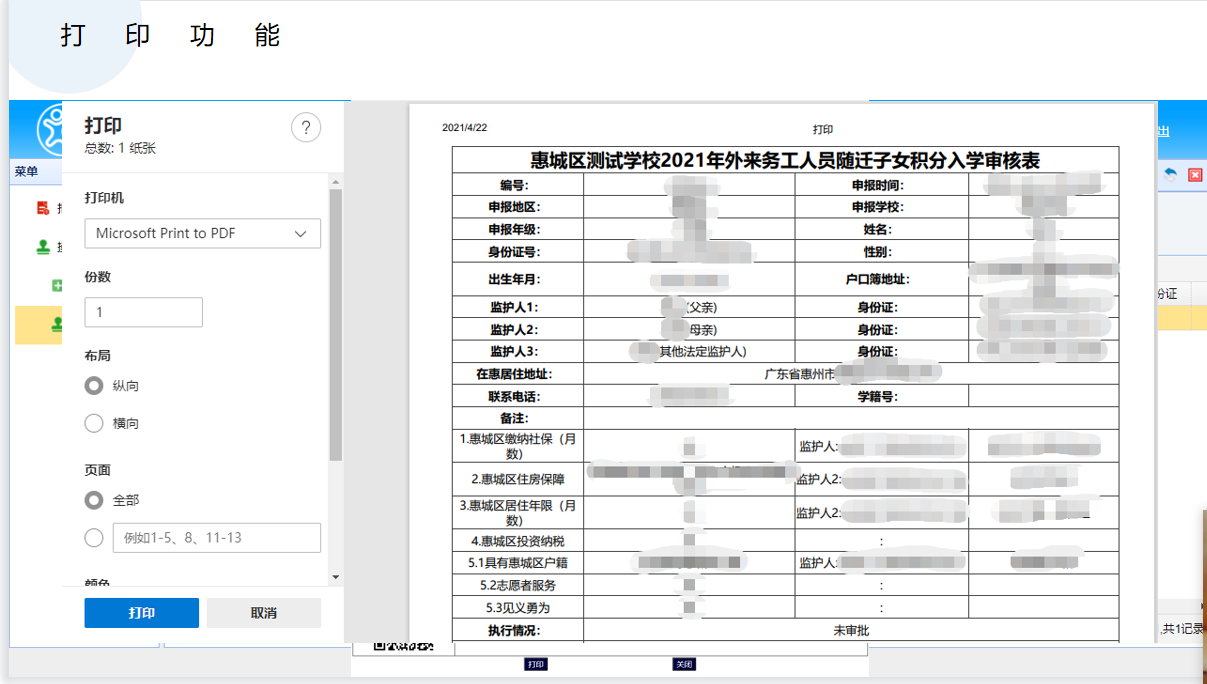Select 全部 all pages option
This screenshot has width=1207, height=684.
(x=94, y=500)
